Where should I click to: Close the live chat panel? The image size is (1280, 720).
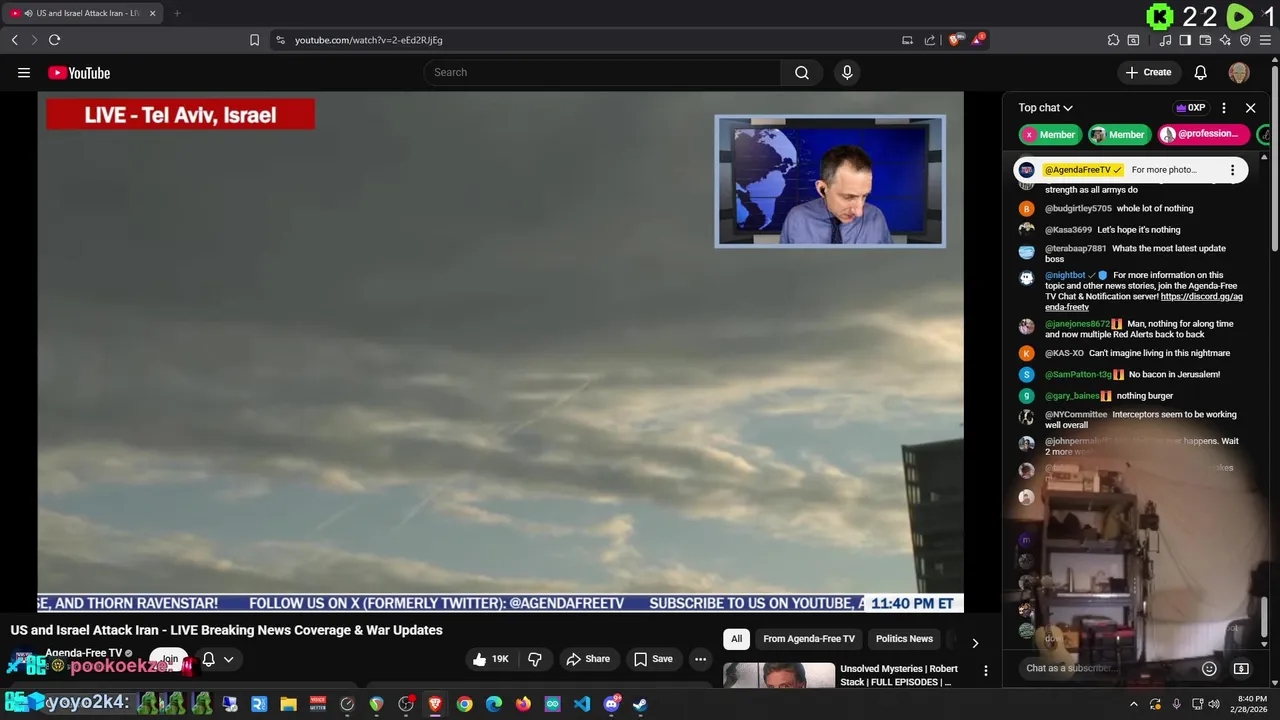click(x=1250, y=108)
